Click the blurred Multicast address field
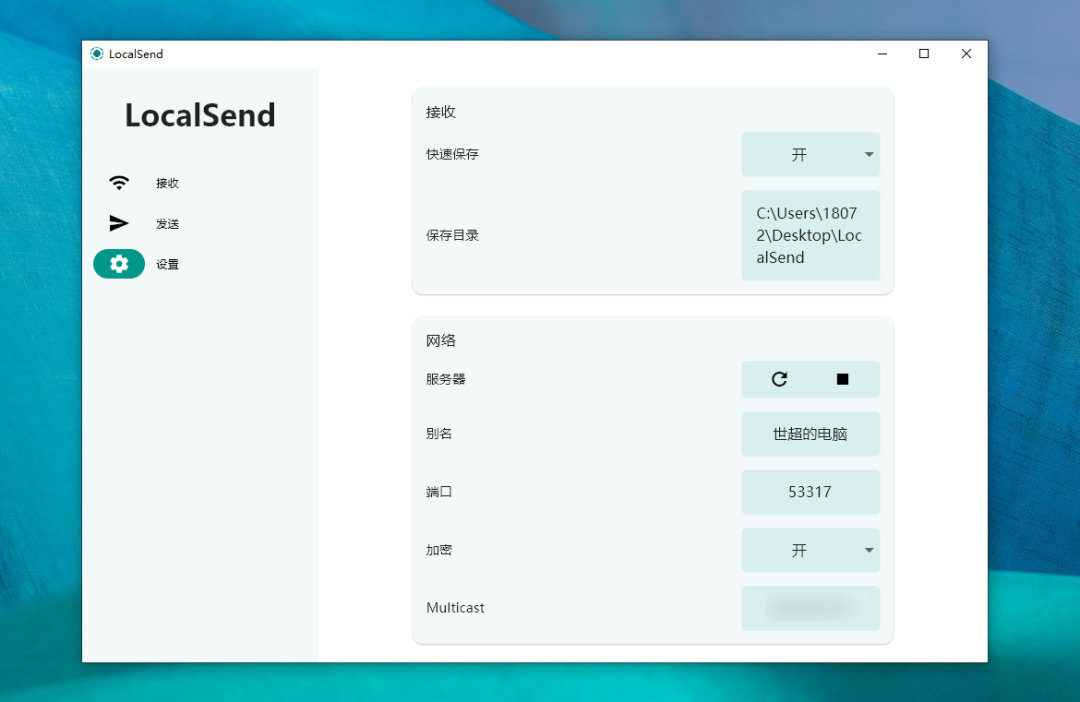Viewport: 1080px width, 702px height. [x=811, y=608]
